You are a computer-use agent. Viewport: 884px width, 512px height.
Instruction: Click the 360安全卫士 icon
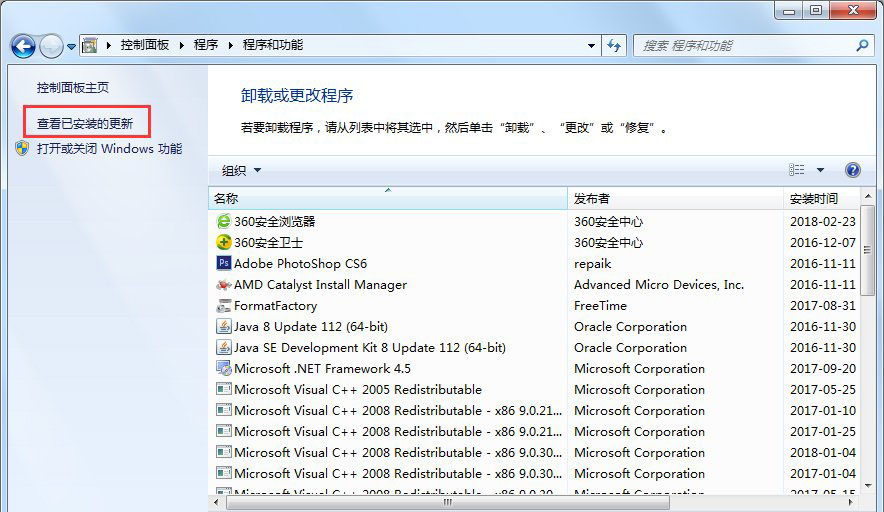tap(224, 242)
